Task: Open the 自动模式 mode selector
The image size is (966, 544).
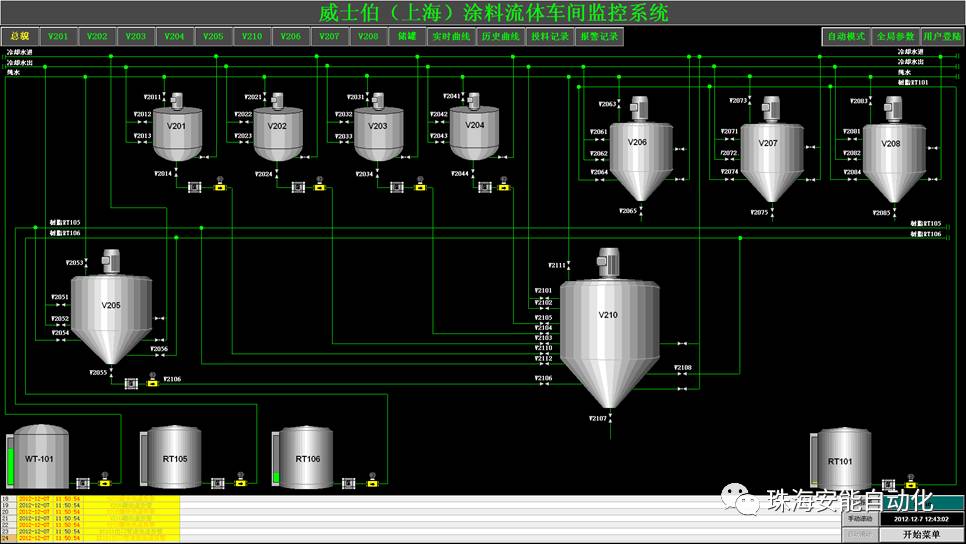Action: coord(846,37)
